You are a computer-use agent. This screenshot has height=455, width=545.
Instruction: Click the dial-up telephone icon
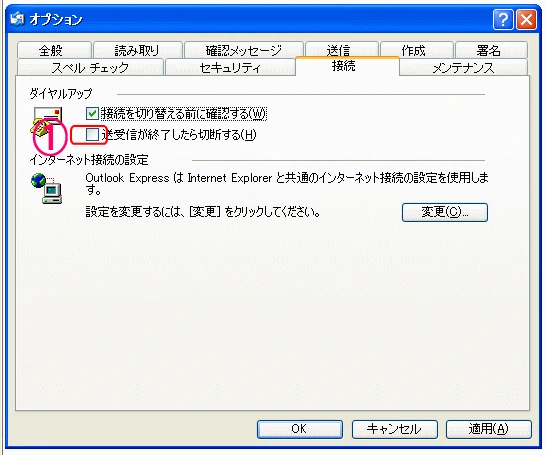pyautogui.click(x=47, y=122)
